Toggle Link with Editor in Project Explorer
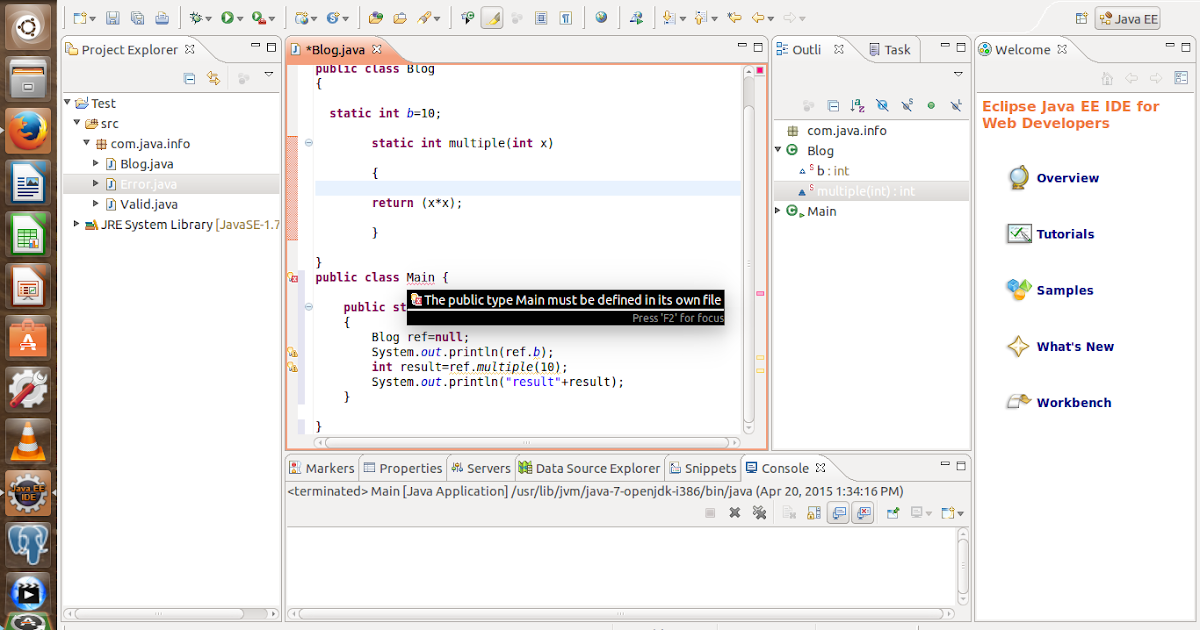 coord(213,78)
